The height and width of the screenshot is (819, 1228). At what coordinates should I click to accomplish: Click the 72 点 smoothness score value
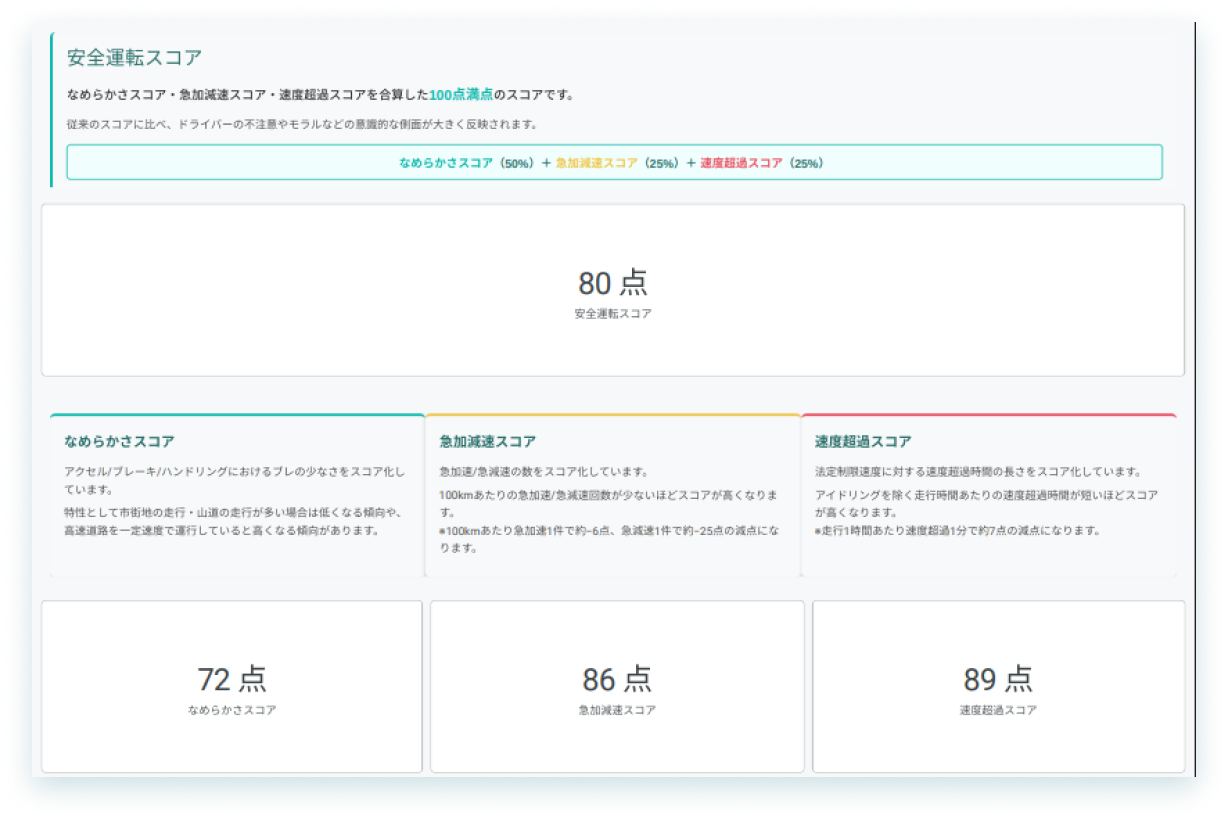(x=232, y=680)
